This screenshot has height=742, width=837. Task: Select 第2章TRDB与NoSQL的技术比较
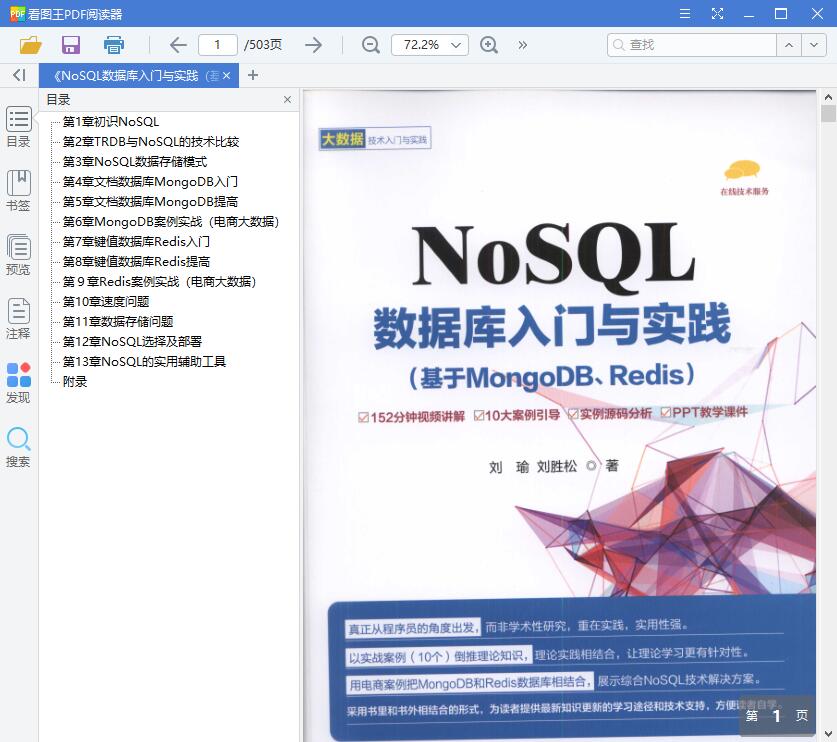[x=151, y=141]
